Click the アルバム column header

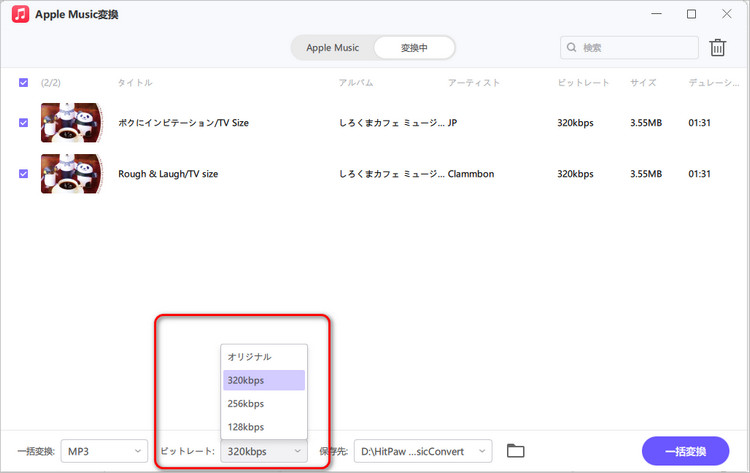[356, 83]
